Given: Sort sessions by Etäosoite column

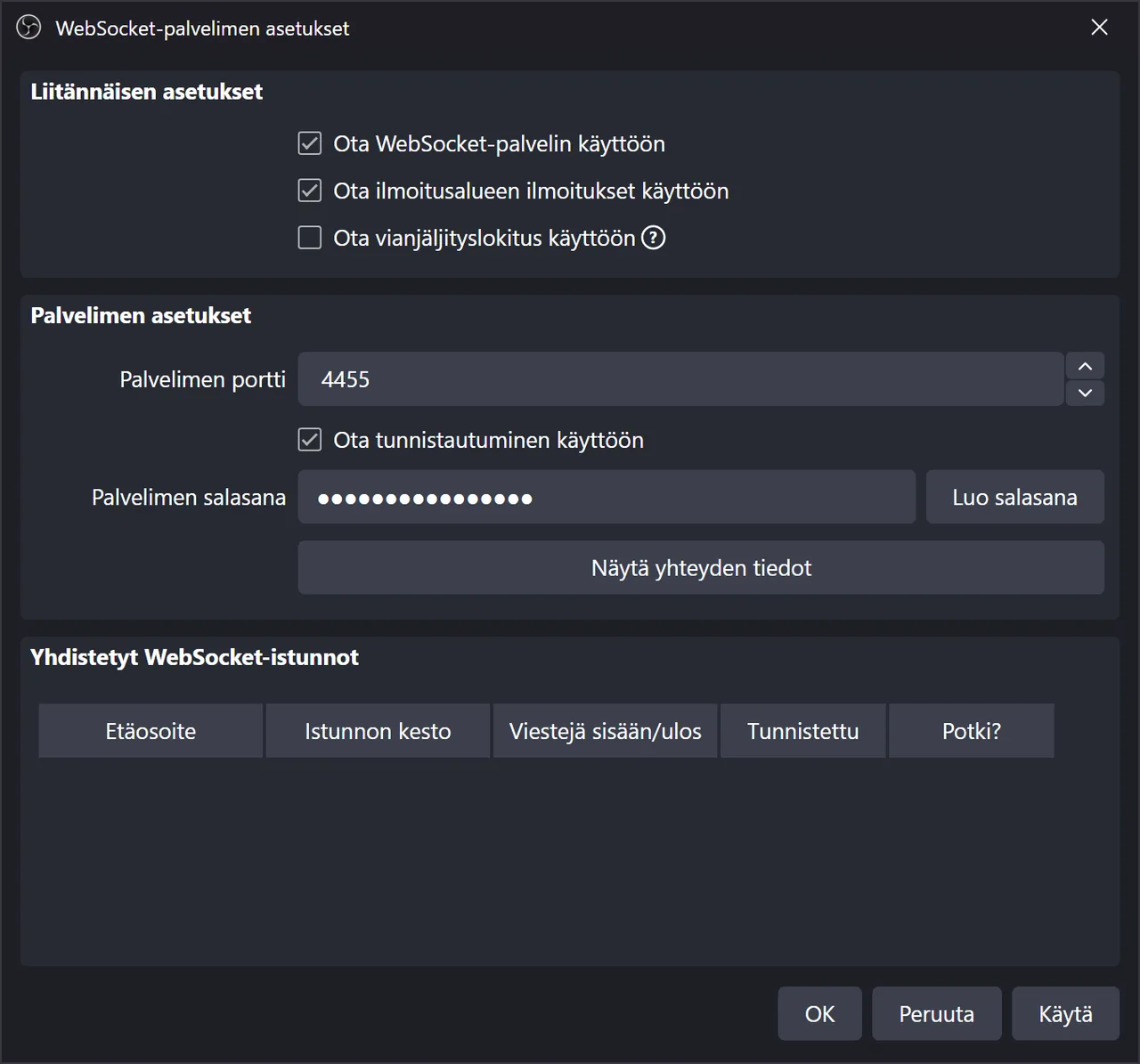Looking at the screenshot, I should (x=151, y=731).
